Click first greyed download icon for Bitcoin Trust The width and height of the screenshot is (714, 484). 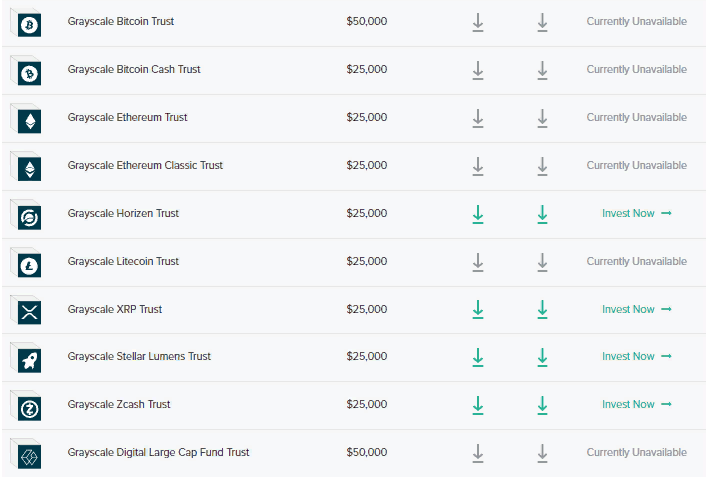478,22
